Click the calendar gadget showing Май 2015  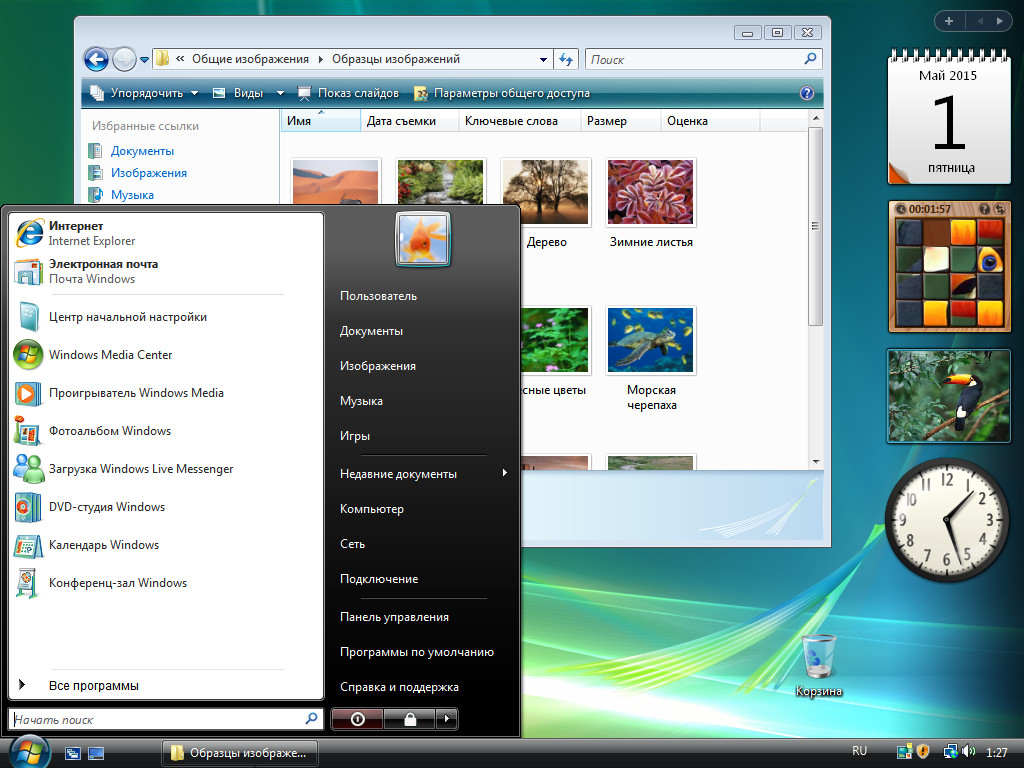(949, 118)
